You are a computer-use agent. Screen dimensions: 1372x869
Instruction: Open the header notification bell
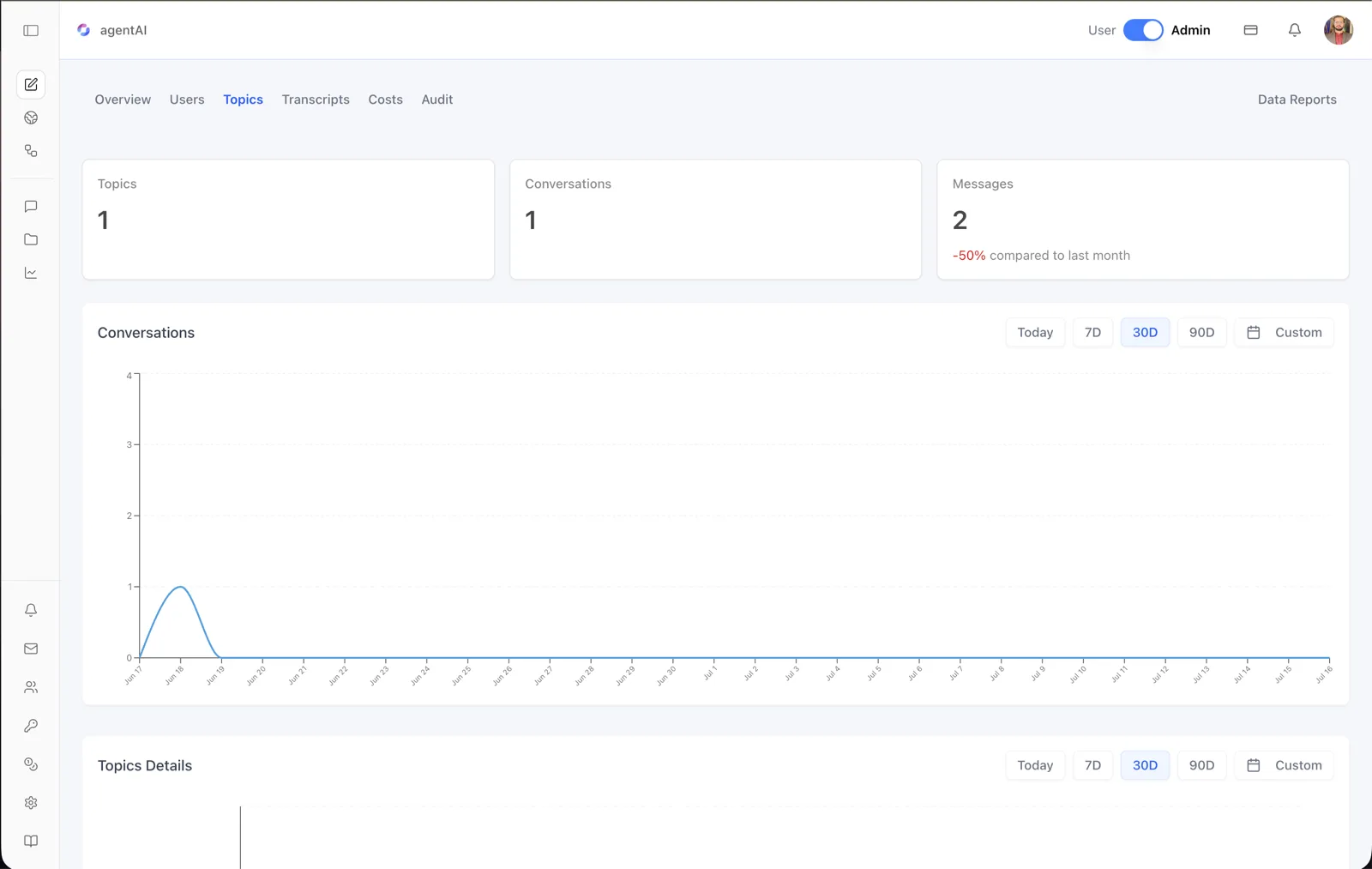pyautogui.click(x=1295, y=30)
